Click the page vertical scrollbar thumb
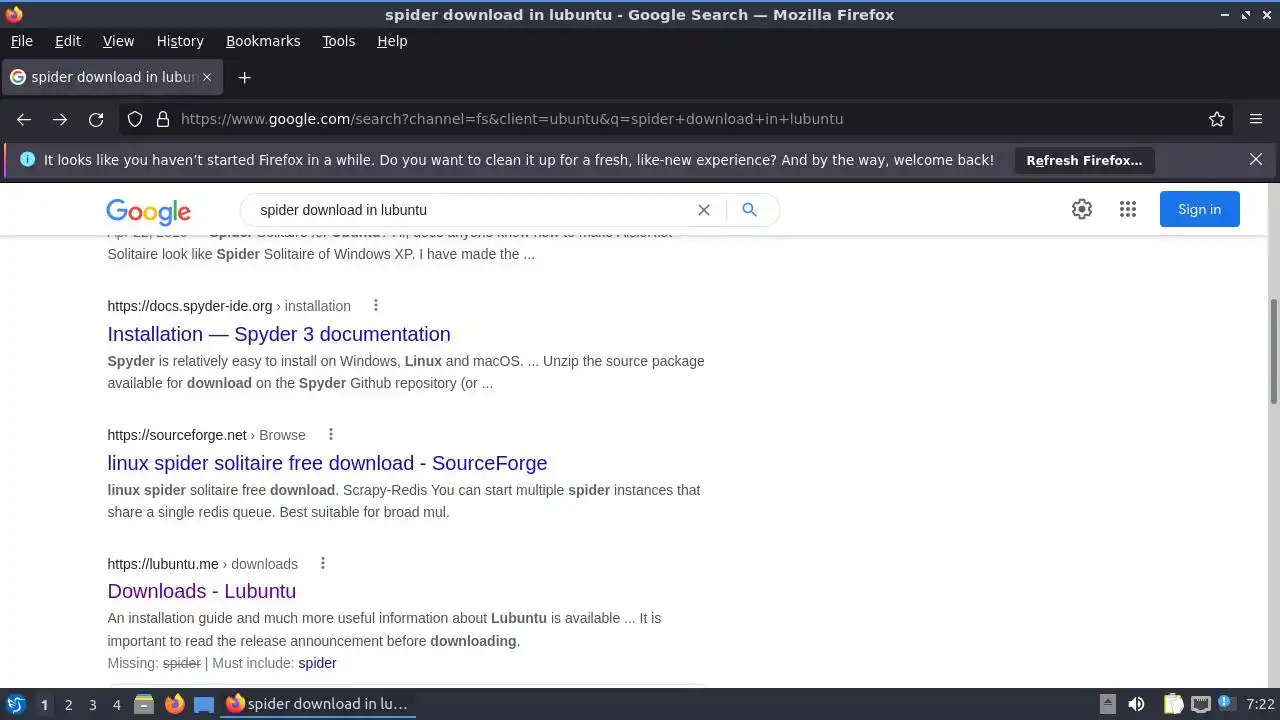The width and height of the screenshot is (1280, 720). [1274, 351]
